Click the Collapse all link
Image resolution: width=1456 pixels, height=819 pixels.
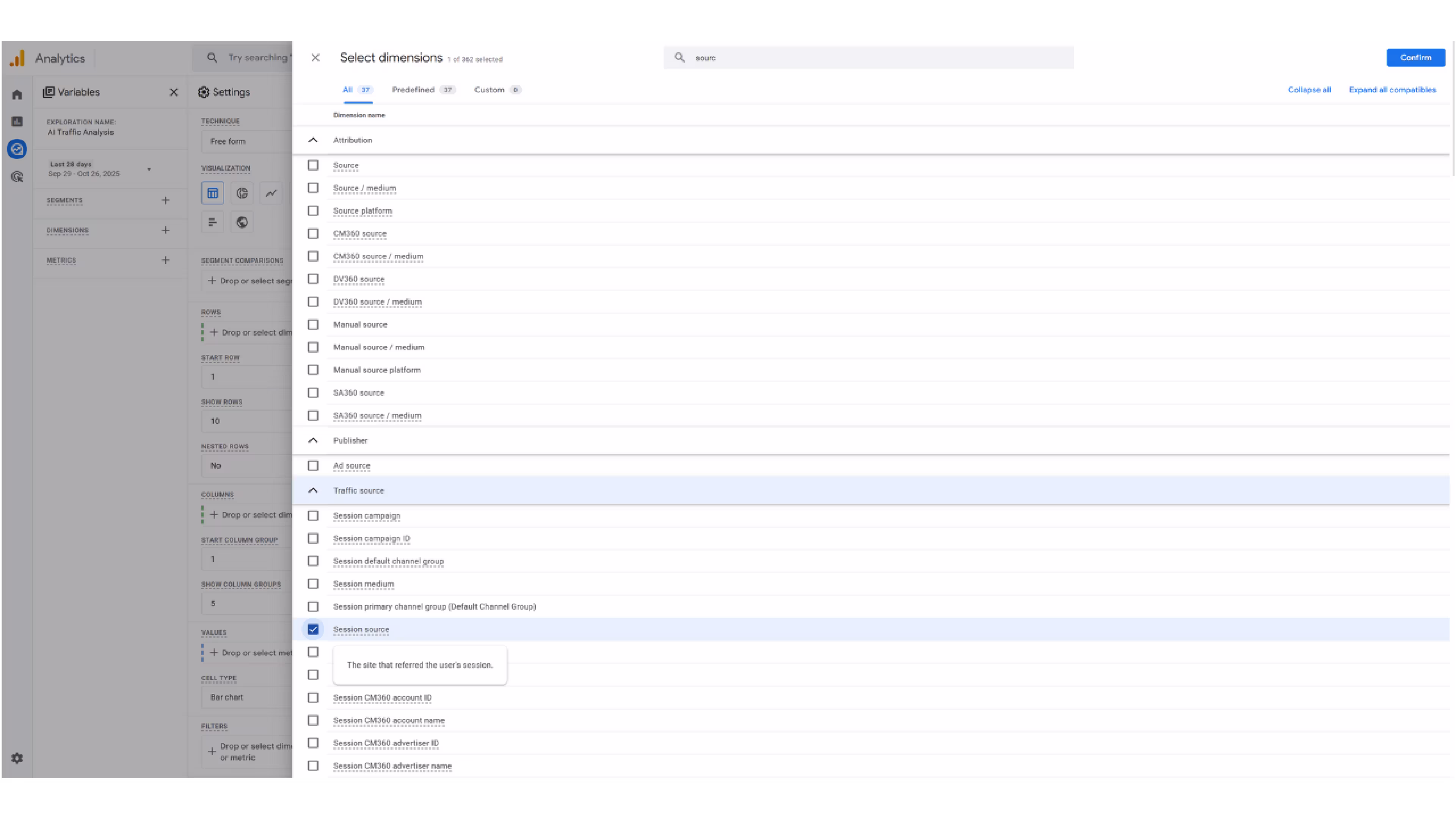pos(1309,90)
